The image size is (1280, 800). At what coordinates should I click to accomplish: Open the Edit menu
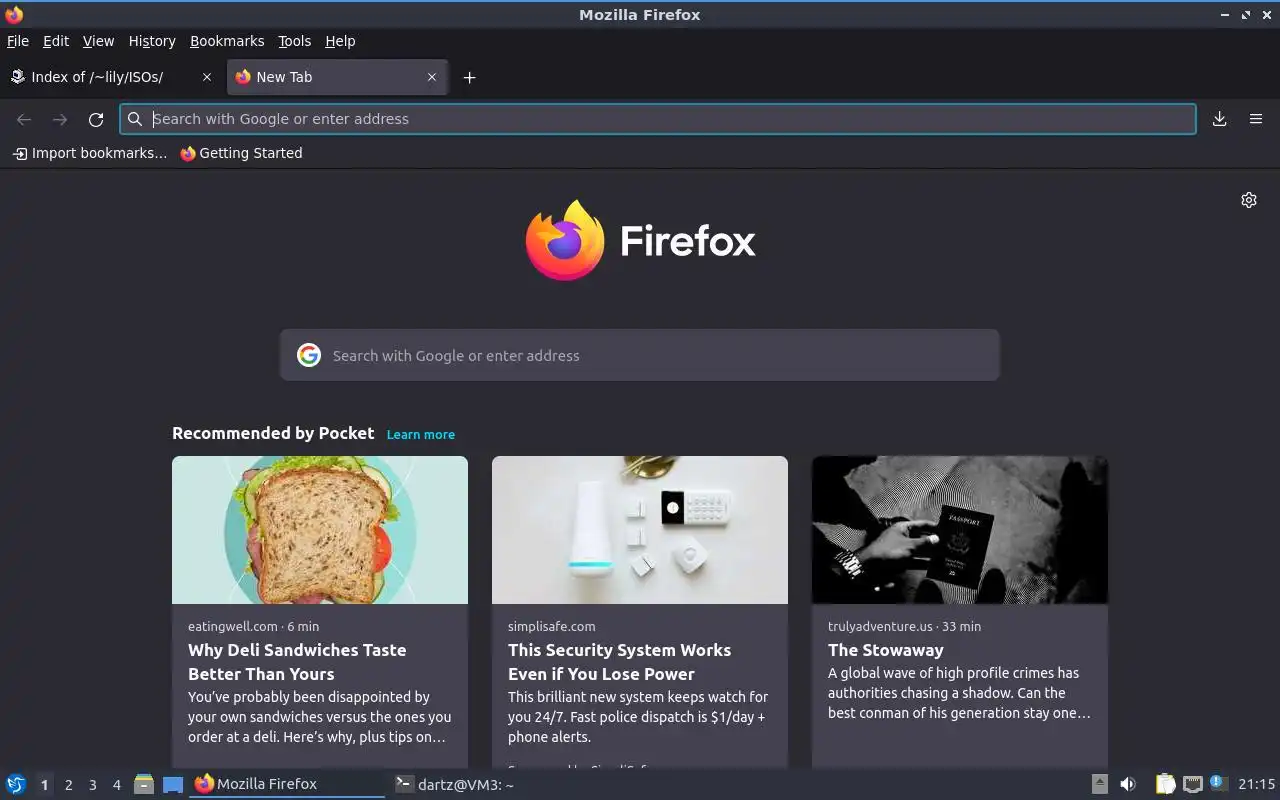56,41
